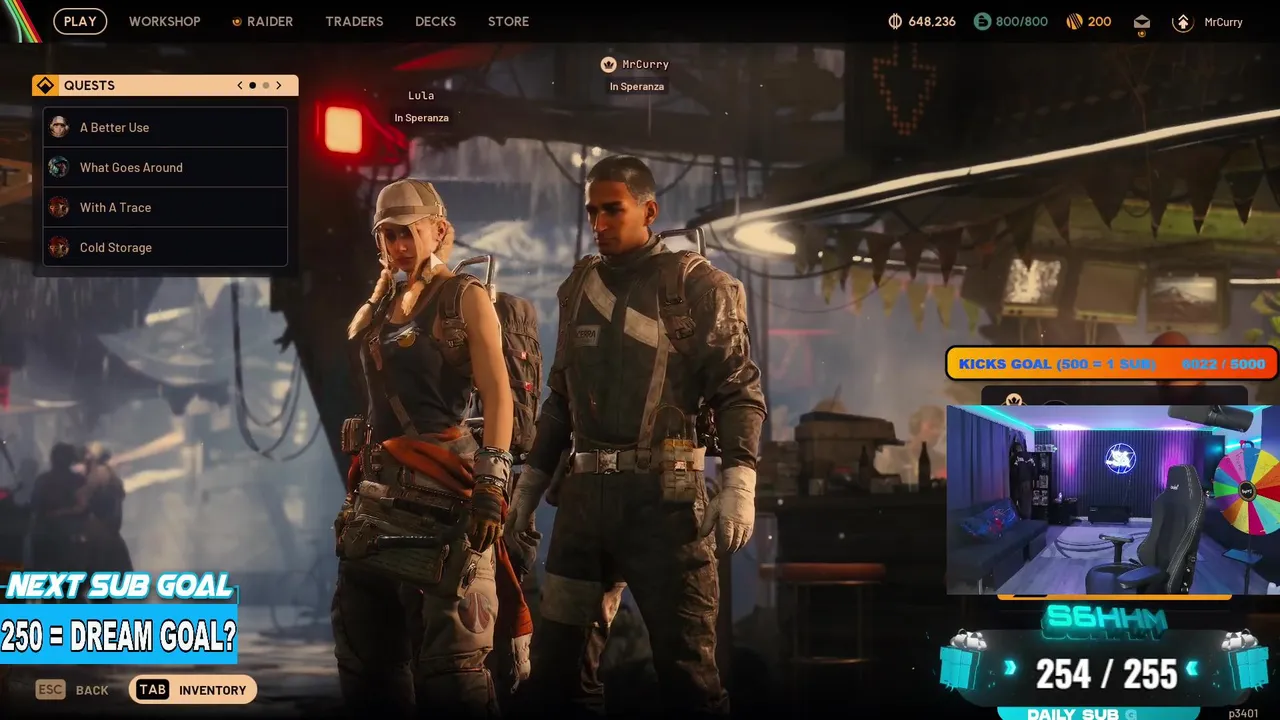Click trader portrait icon for Cold Storage

click(59, 247)
